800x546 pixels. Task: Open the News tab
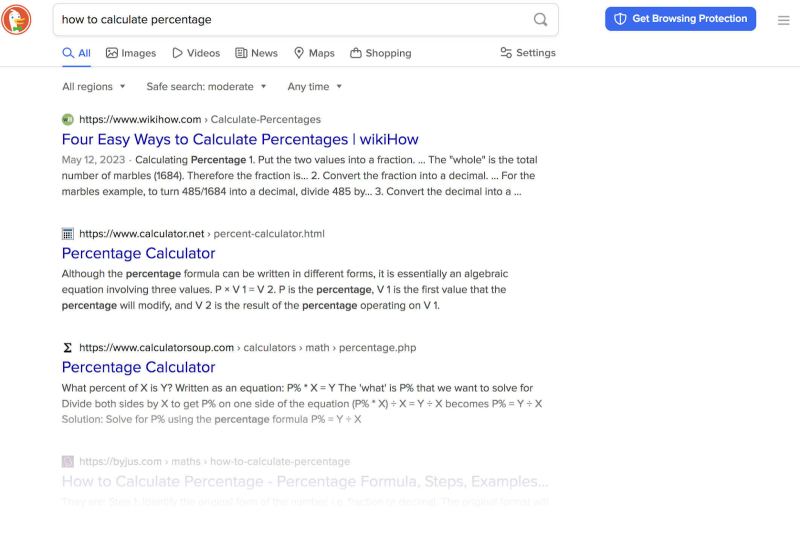257,53
